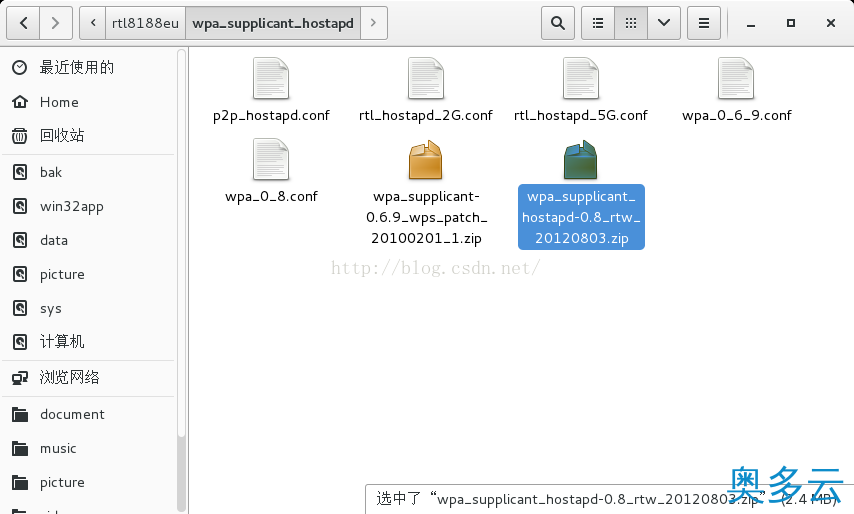854x514 pixels.
Task: Select the rtl_hostapd_2G.conf file icon
Action: pos(426,78)
